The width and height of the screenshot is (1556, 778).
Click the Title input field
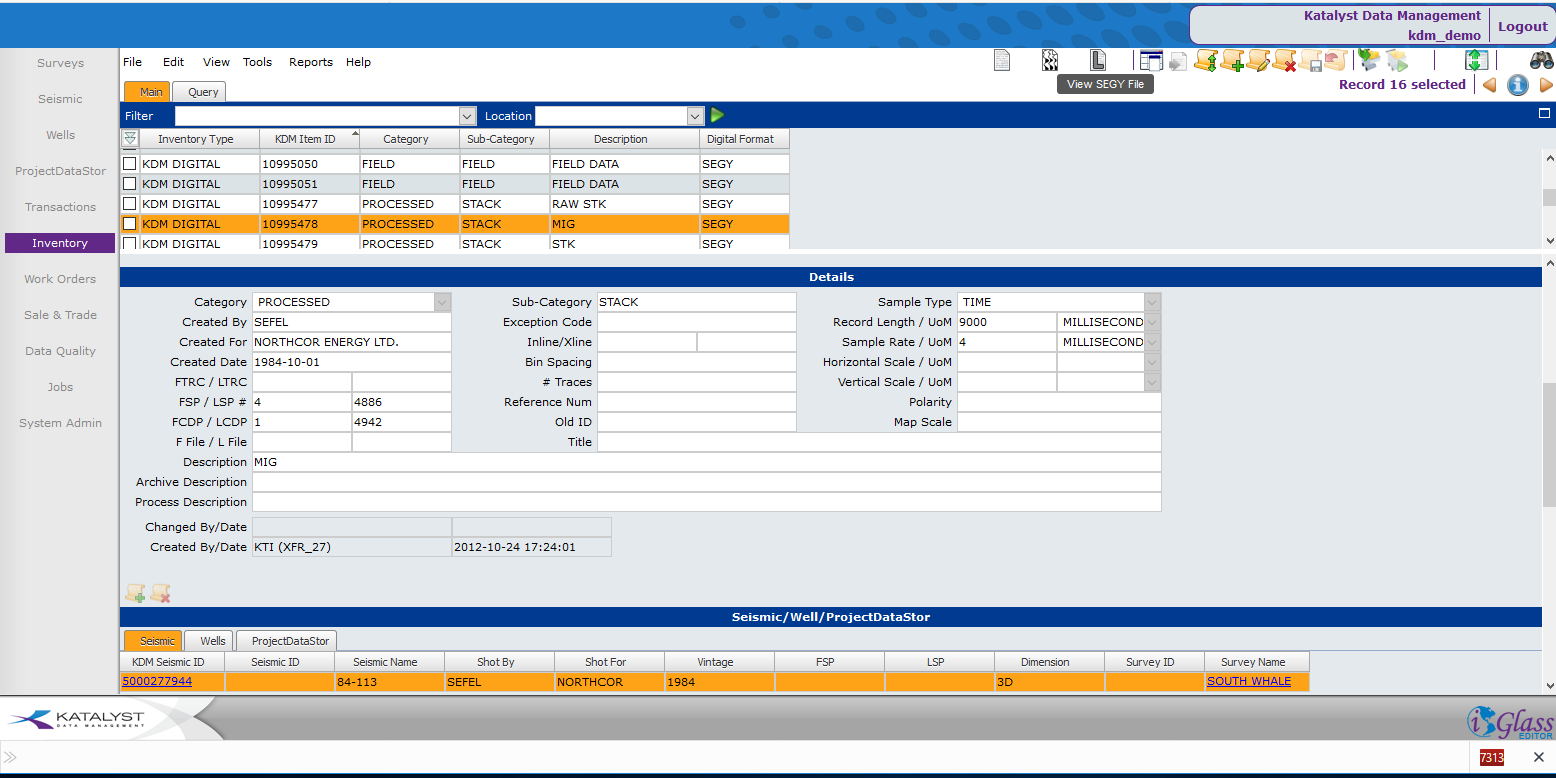[879, 442]
